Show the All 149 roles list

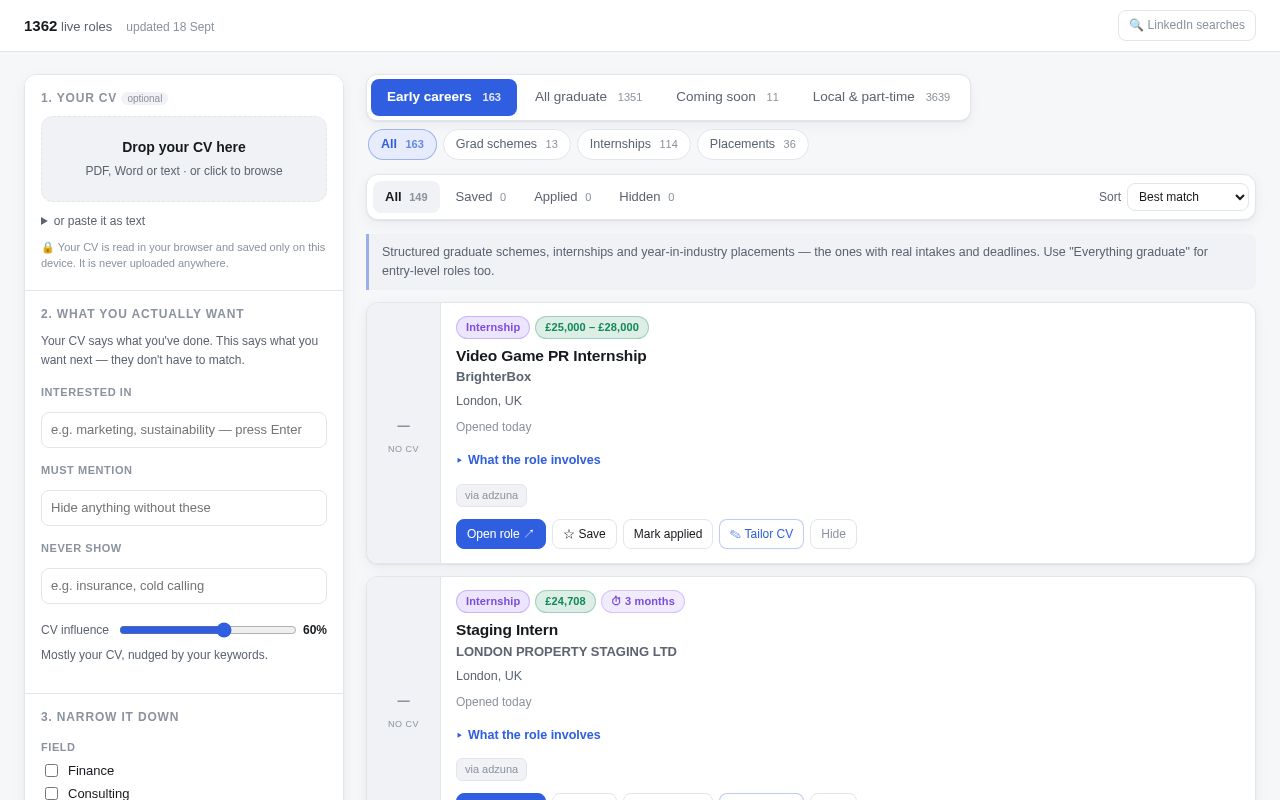pyautogui.click(x=406, y=197)
